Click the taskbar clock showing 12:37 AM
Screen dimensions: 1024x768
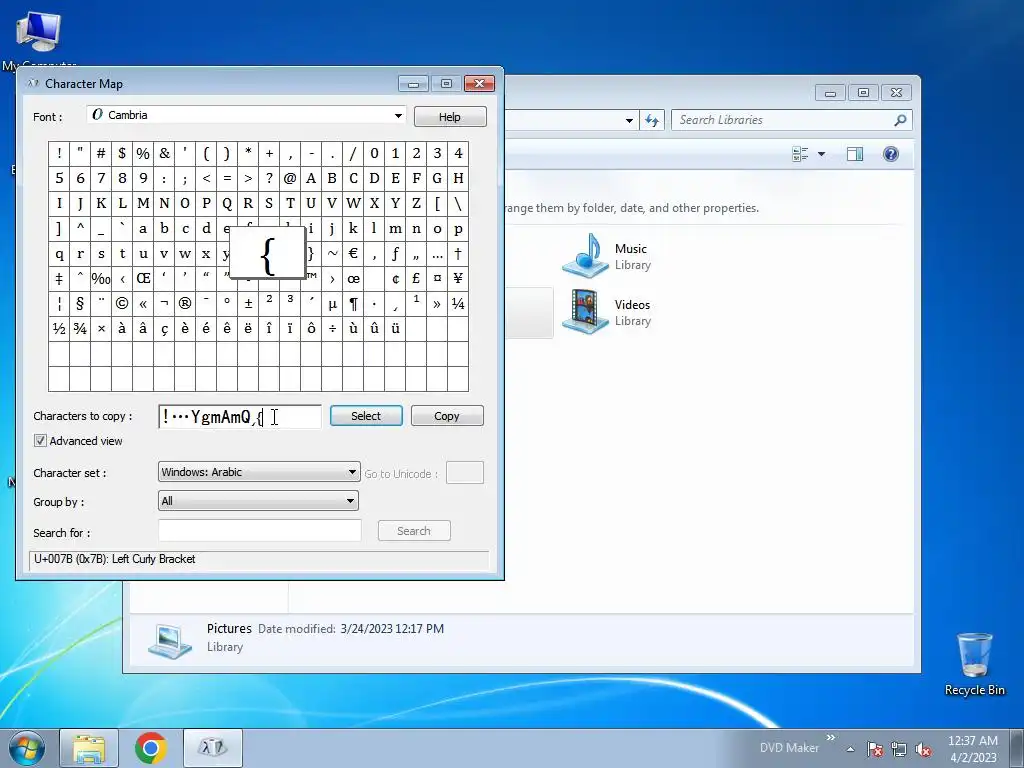[x=973, y=749]
